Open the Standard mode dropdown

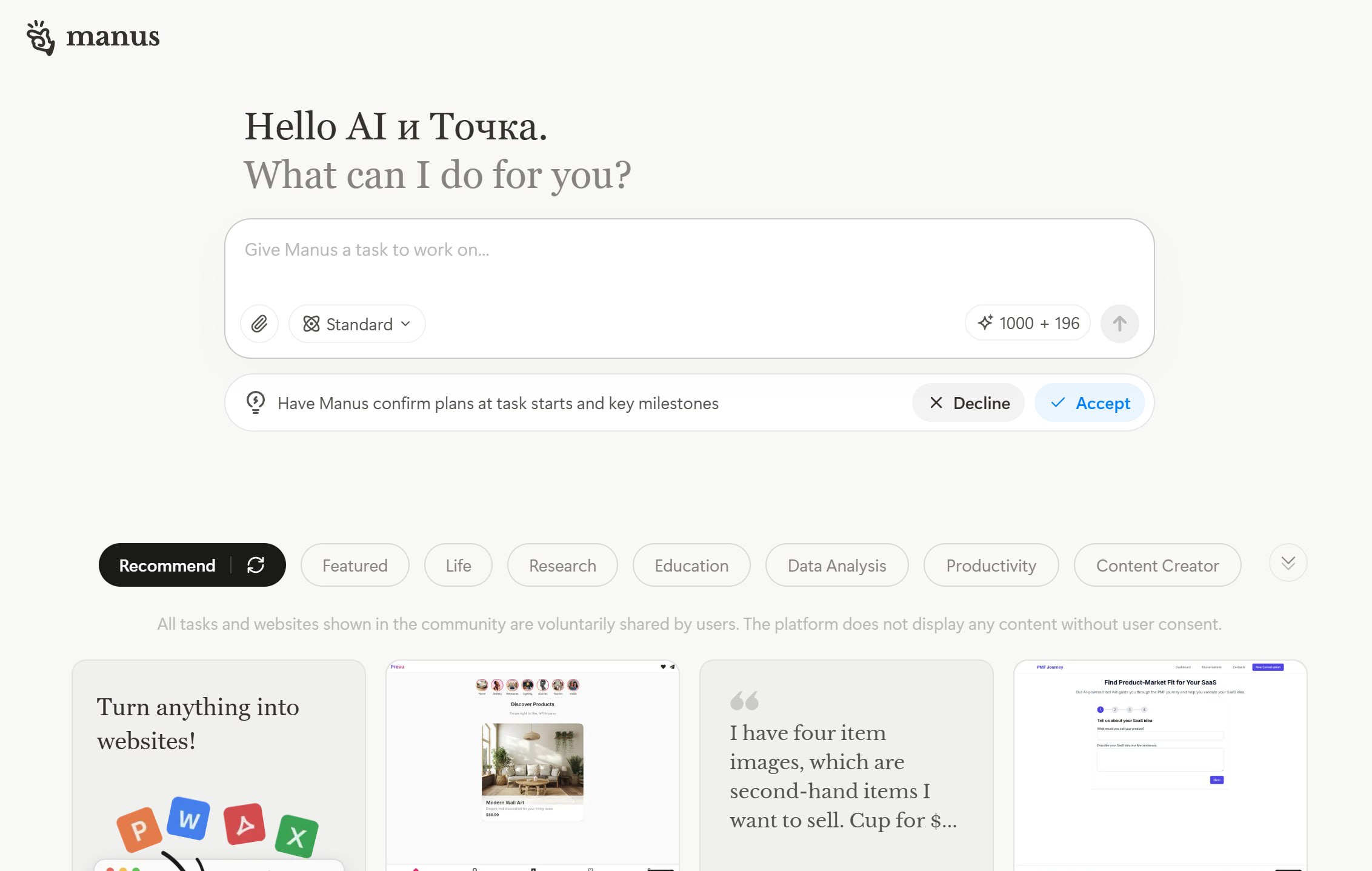point(357,324)
